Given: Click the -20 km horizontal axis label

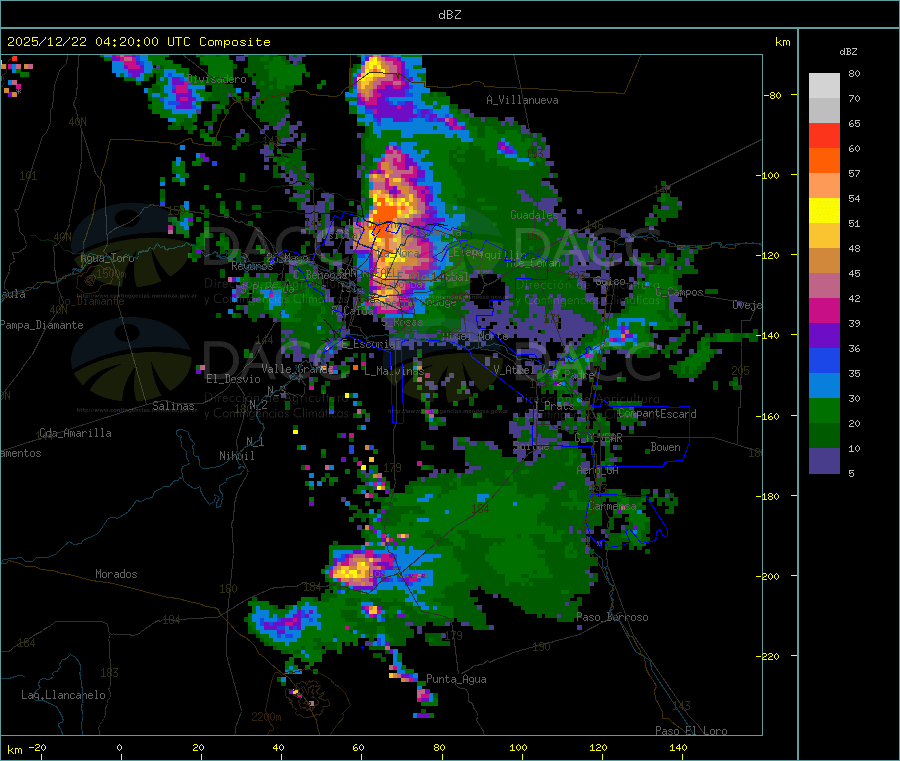Looking at the screenshot, I should pyautogui.click(x=38, y=747).
